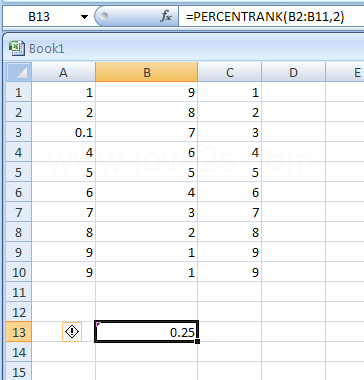The width and height of the screenshot is (364, 380).
Task: Click the Name Box showing B13
Action: pyautogui.click(x=39, y=17)
